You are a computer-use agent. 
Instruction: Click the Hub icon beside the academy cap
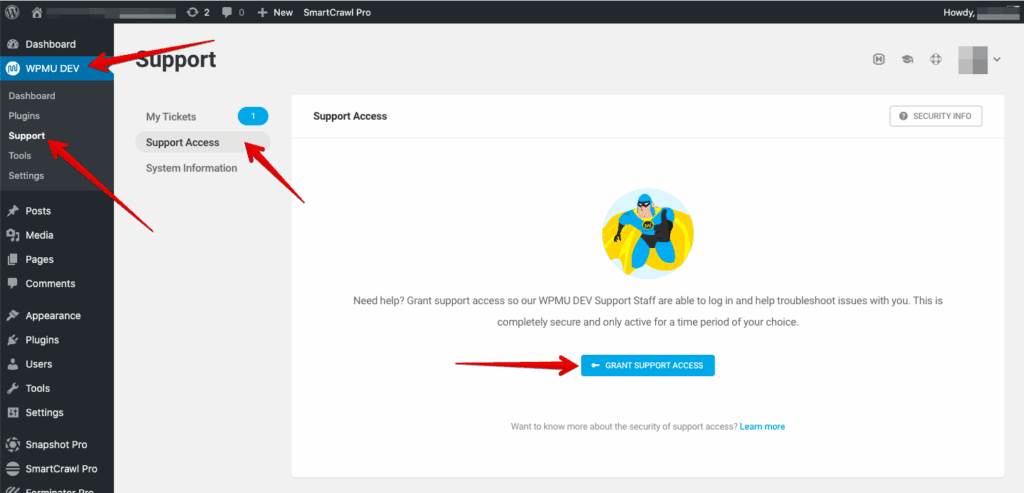tap(878, 60)
